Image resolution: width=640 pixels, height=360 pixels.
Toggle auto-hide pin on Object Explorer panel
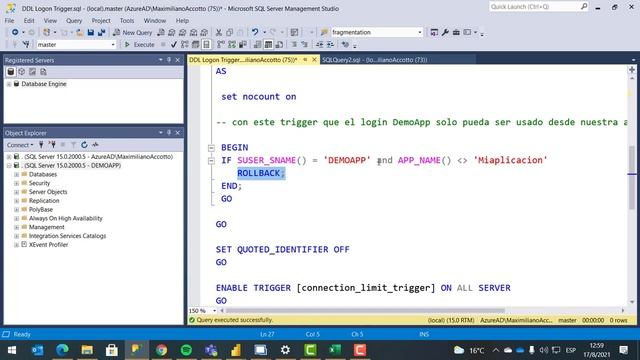169,133
